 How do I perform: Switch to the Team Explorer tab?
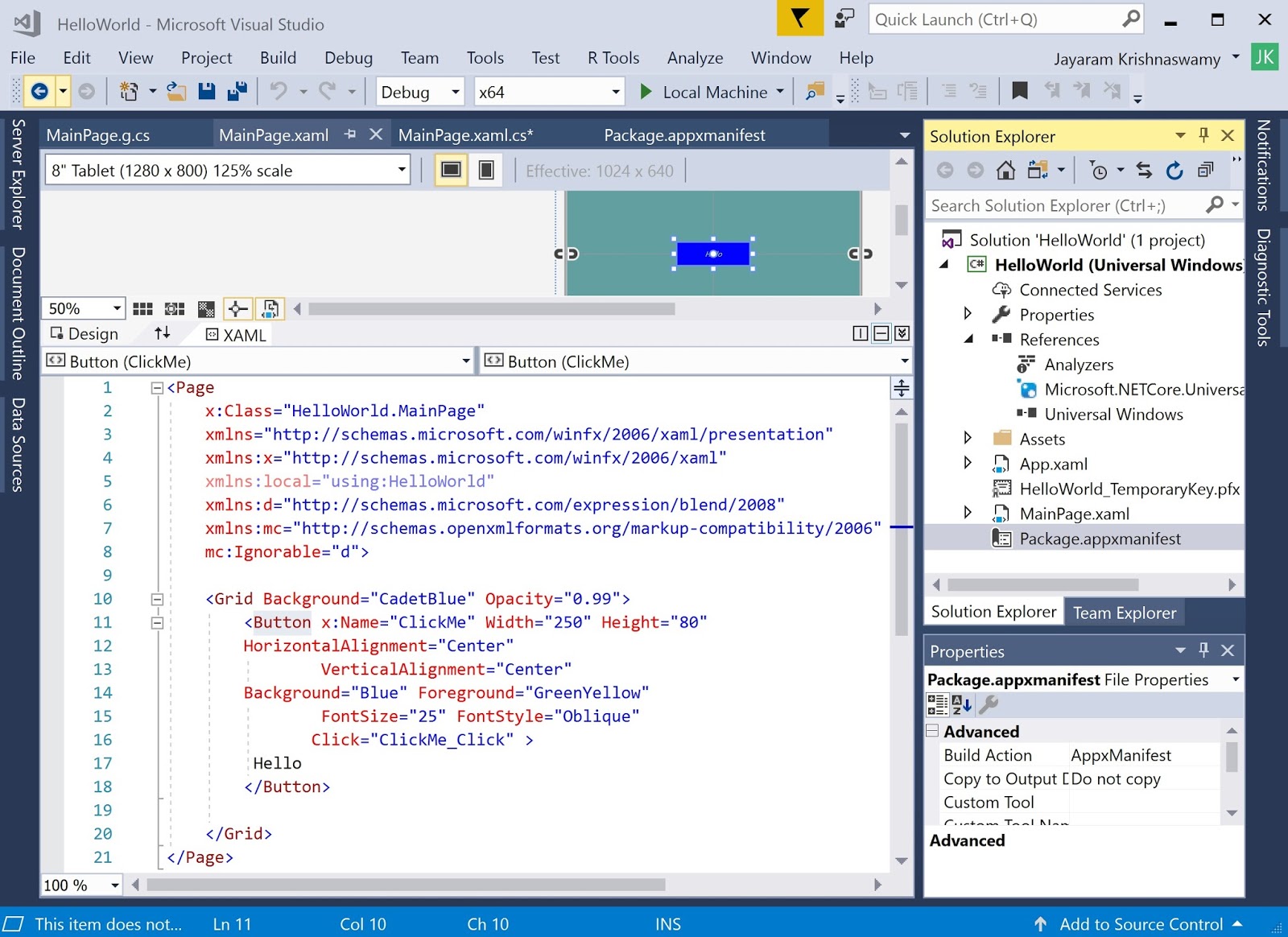[x=1124, y=612]
